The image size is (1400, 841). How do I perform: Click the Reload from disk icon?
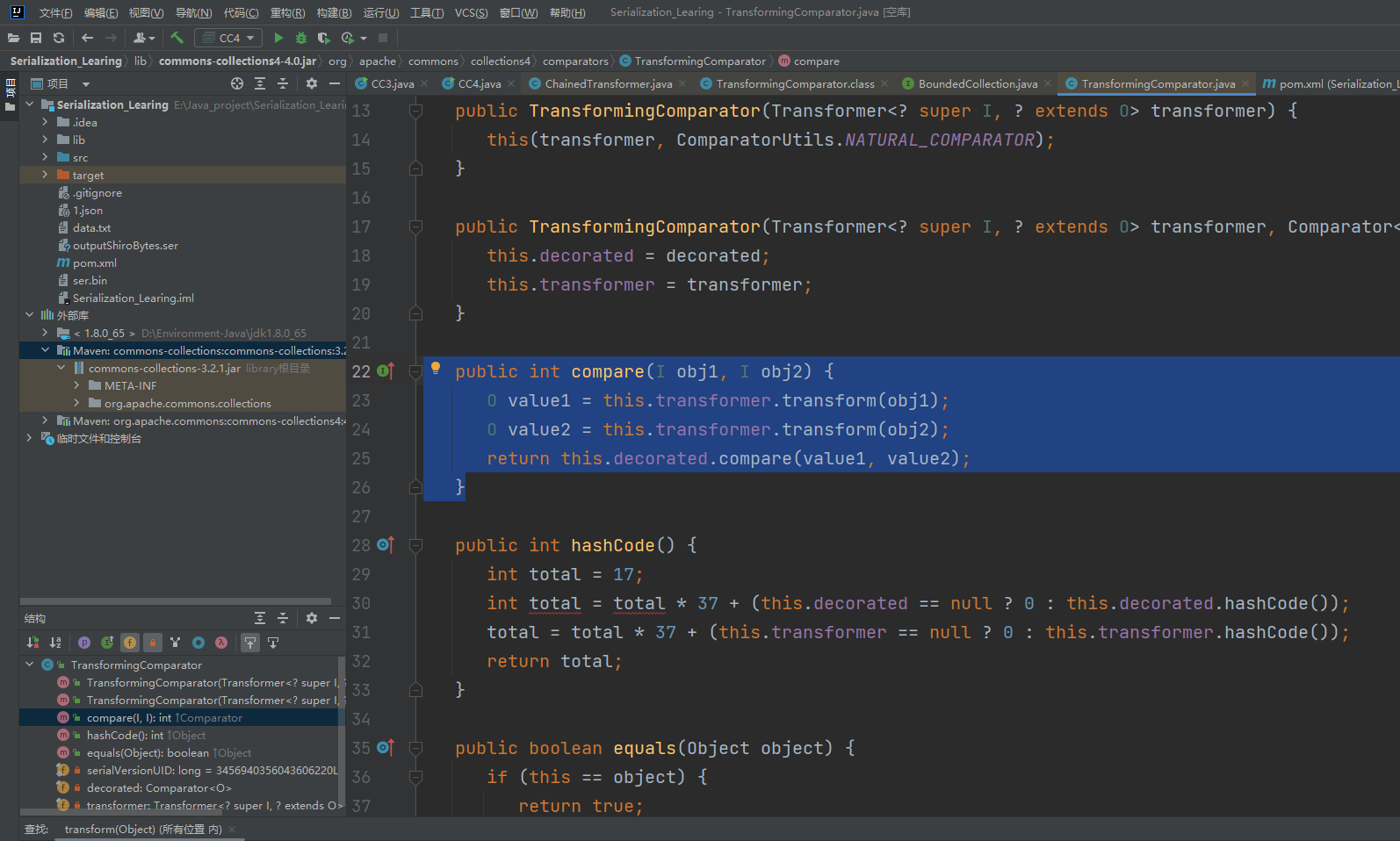click(59, 38)
